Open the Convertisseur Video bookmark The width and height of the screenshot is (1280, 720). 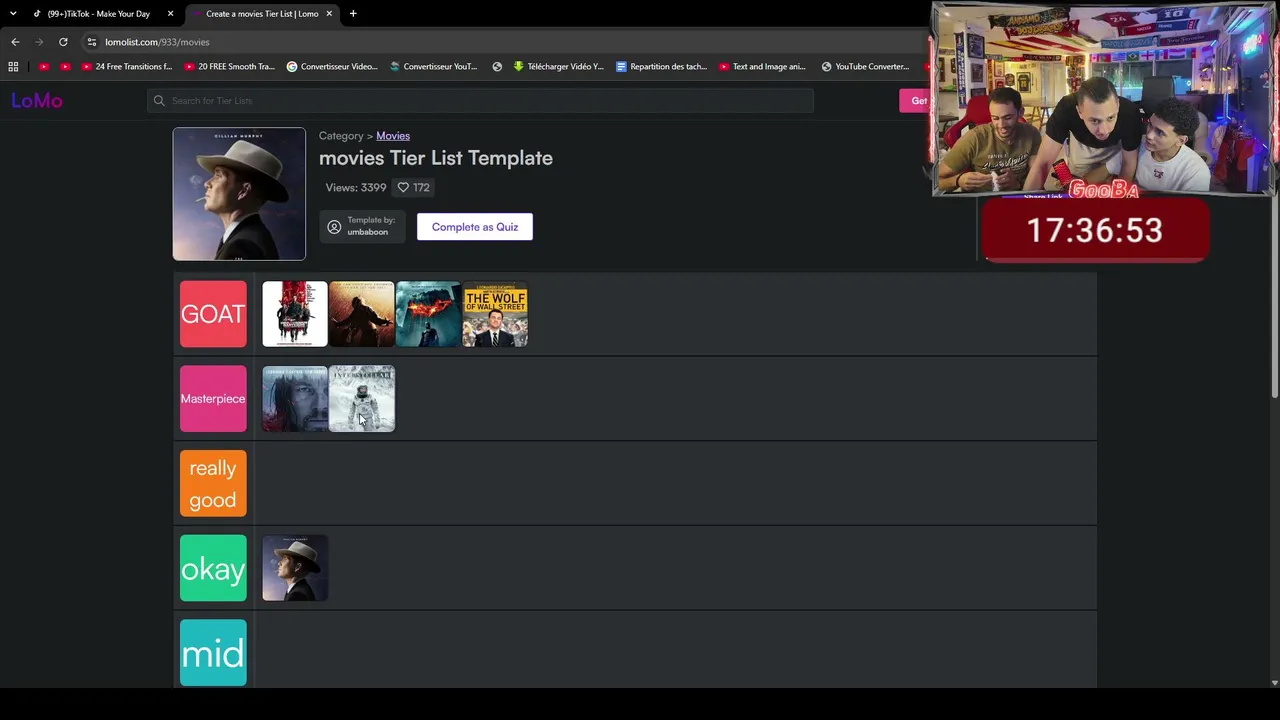point(332,67)
